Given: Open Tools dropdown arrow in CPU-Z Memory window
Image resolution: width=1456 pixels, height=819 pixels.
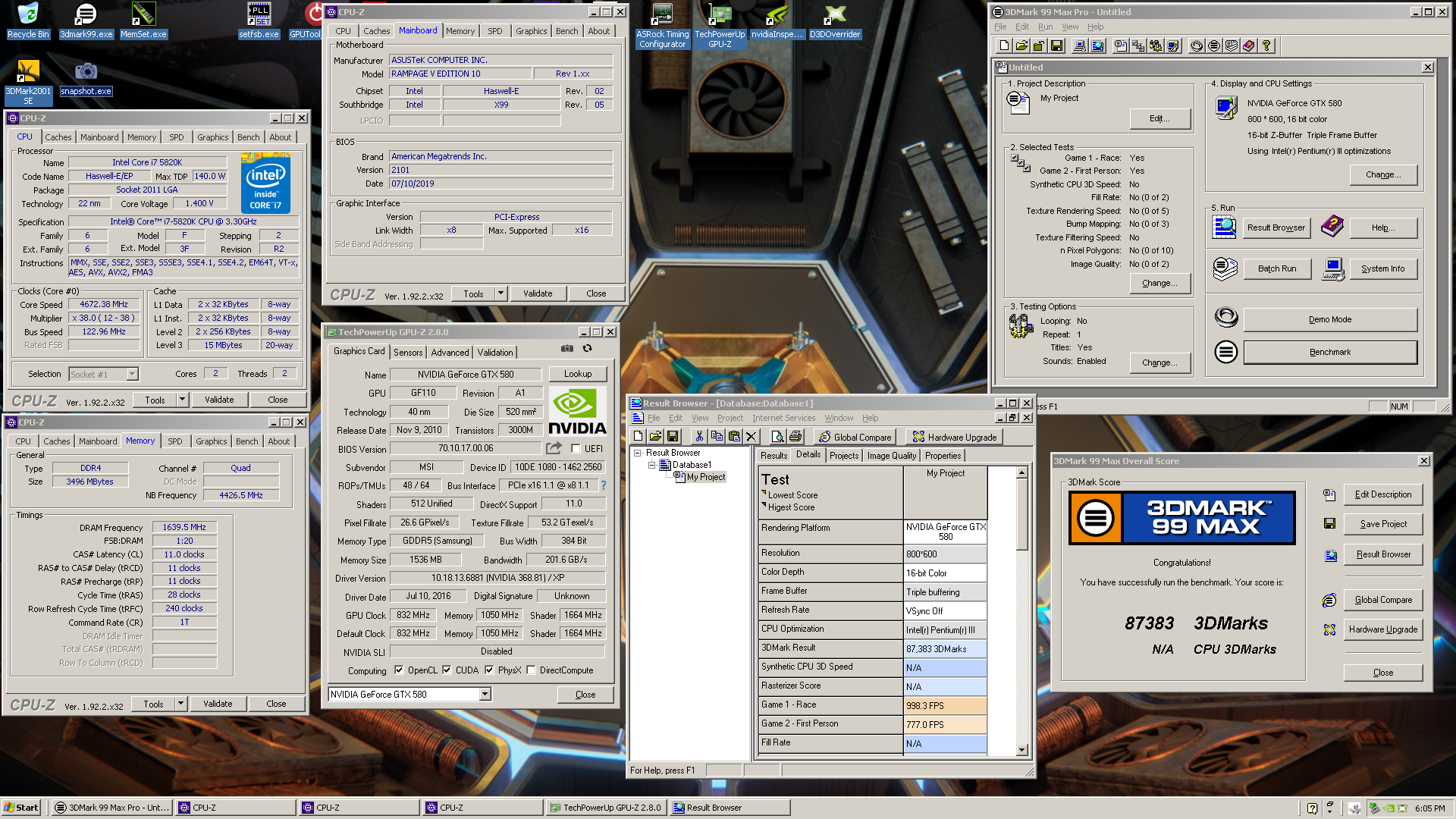Looking at the screenshot, I should (180, 704).
